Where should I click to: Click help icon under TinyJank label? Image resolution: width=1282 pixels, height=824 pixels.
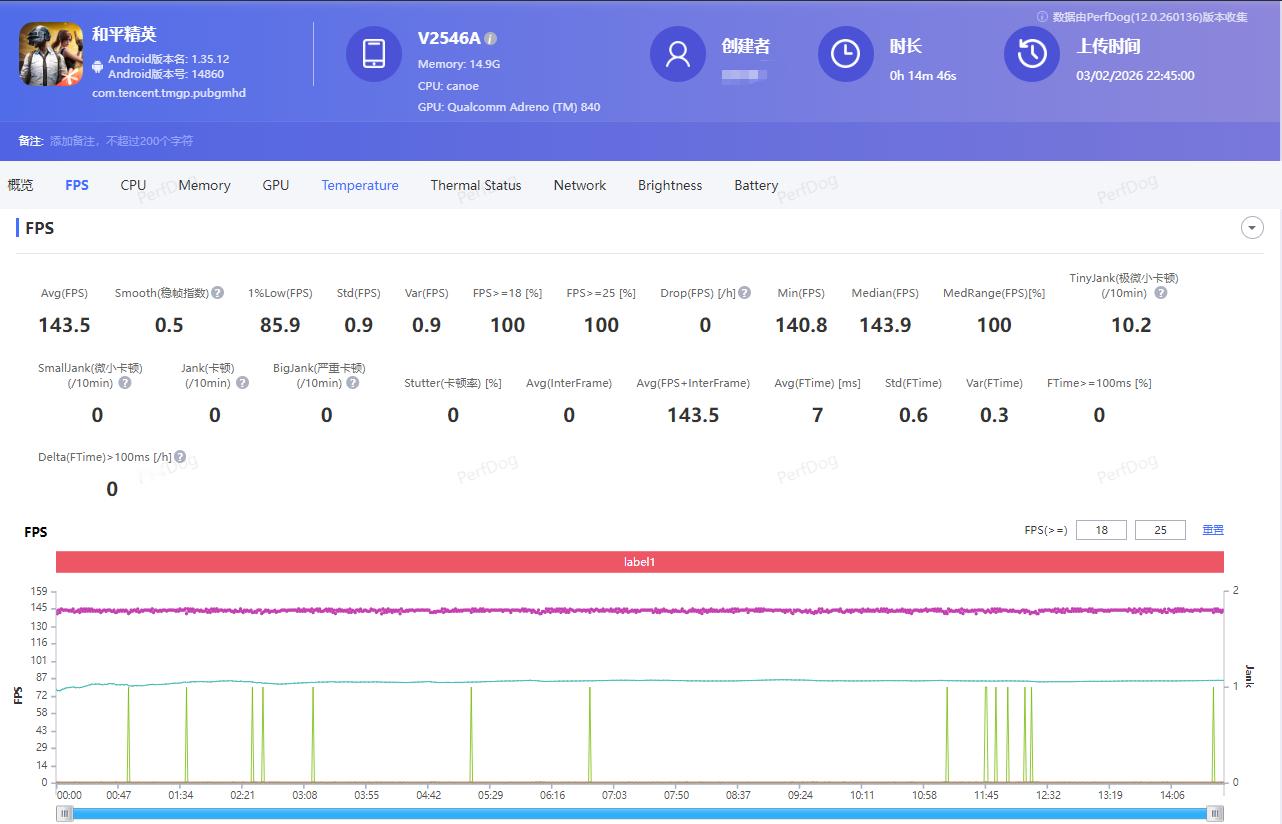(1160, 293)
